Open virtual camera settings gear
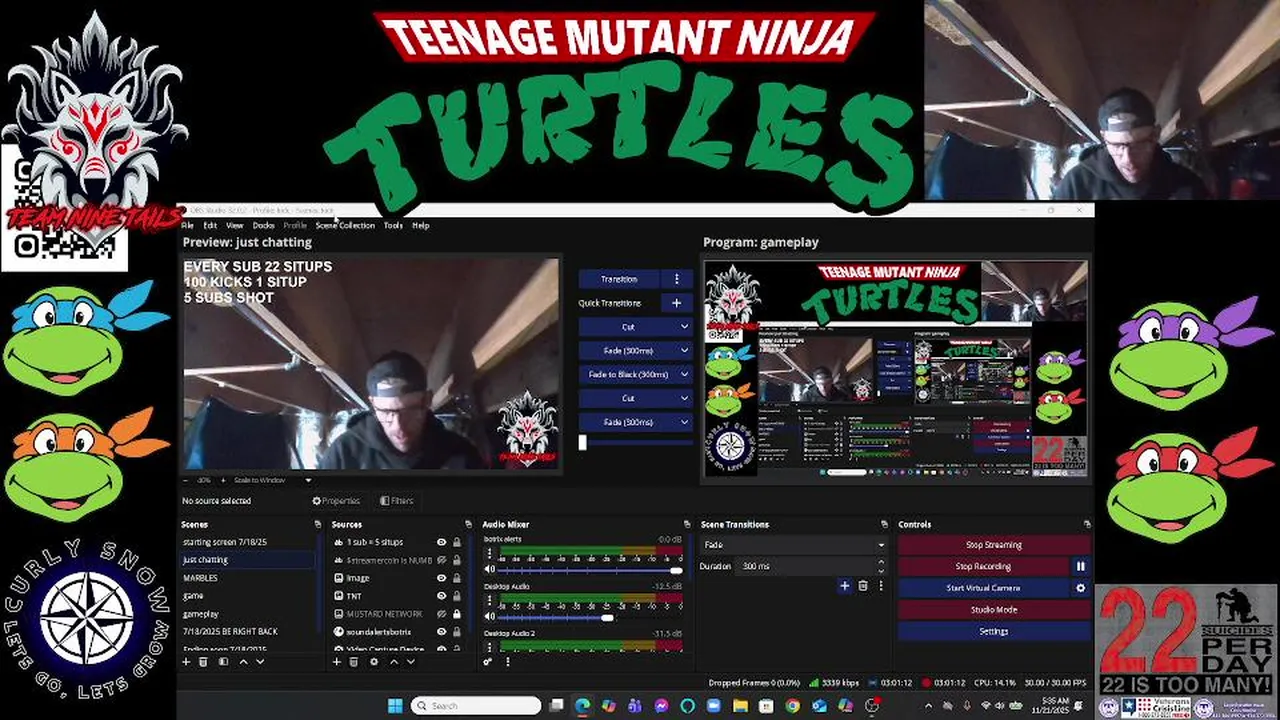The width and height of the screenshot is (1280, 720). [x=1080, y=588]
